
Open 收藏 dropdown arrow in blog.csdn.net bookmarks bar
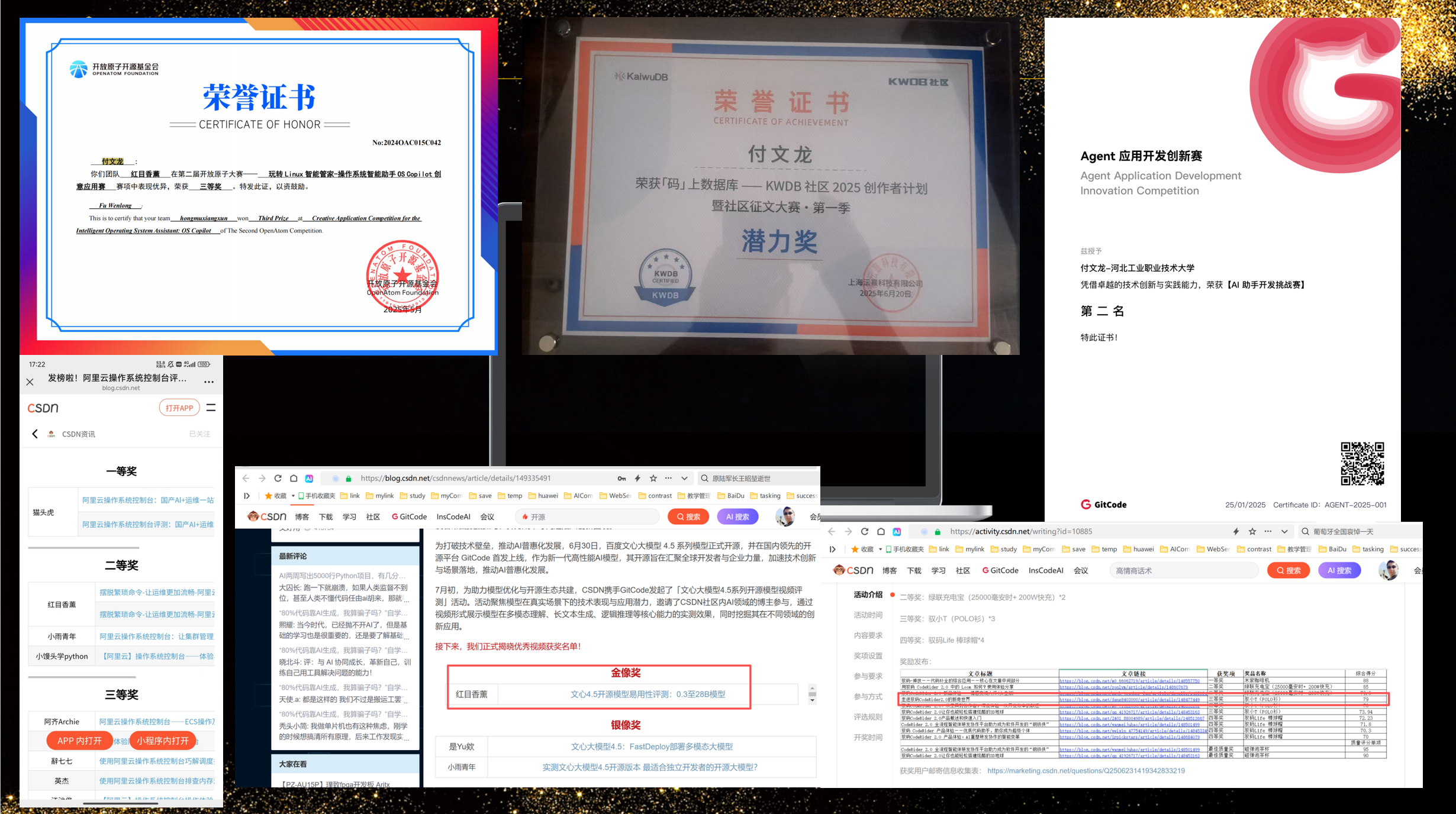point(293,496)
